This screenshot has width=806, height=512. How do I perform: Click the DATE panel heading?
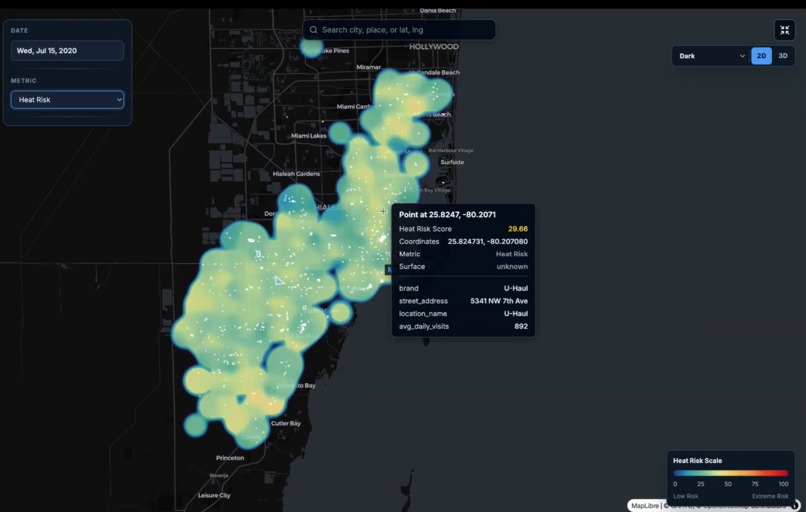pos(20,30)
